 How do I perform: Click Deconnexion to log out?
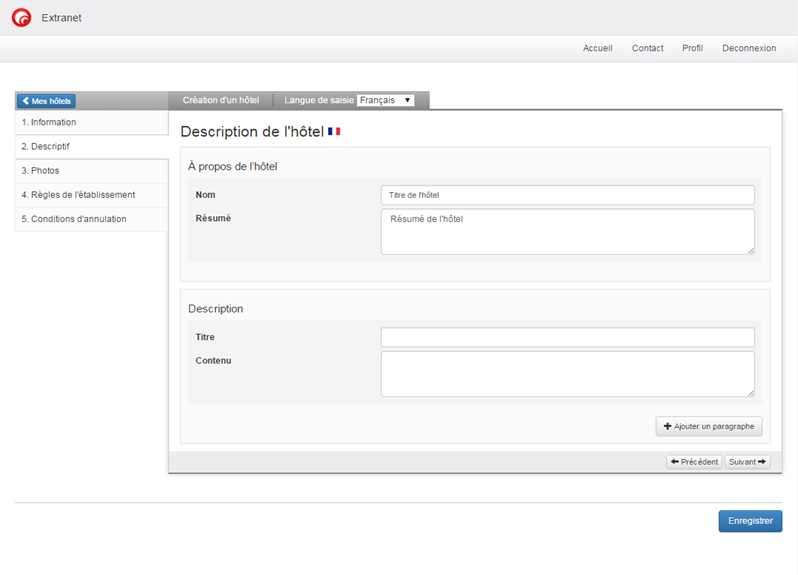(x=749, y=48)
